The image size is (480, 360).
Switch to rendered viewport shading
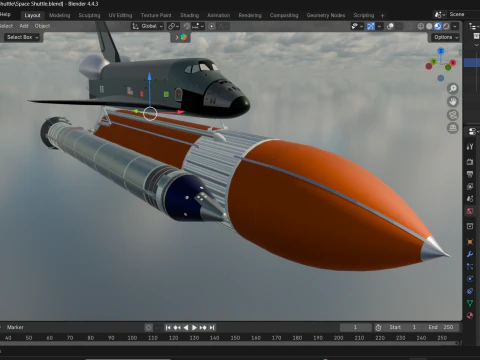pos(446,26)
